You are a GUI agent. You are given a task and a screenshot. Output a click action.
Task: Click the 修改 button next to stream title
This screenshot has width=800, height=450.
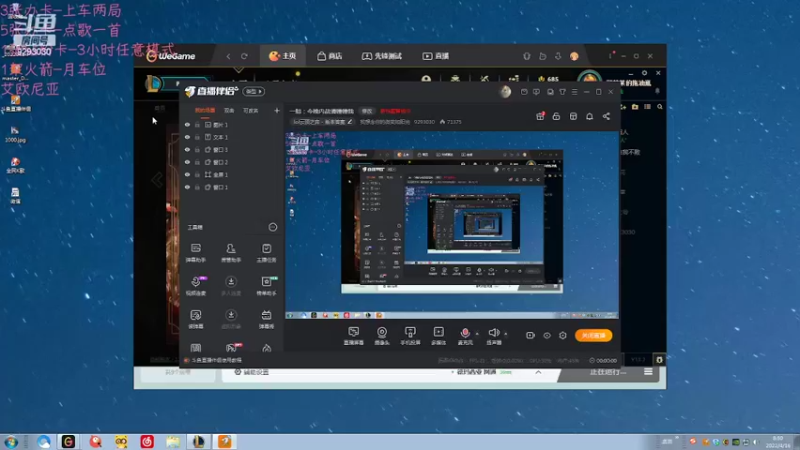[x=367, y=111]
